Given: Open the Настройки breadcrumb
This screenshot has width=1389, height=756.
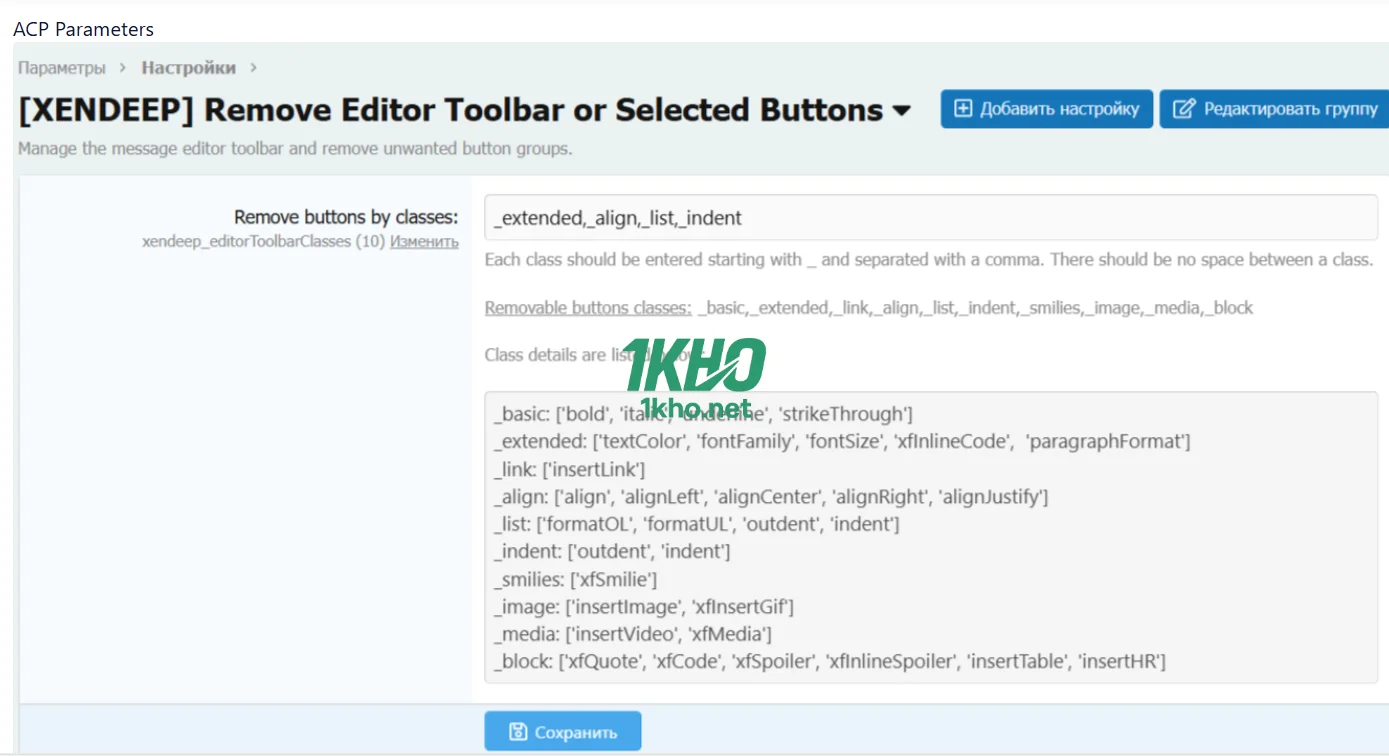Looking at the screenshot, I should (x=188, y=68).
